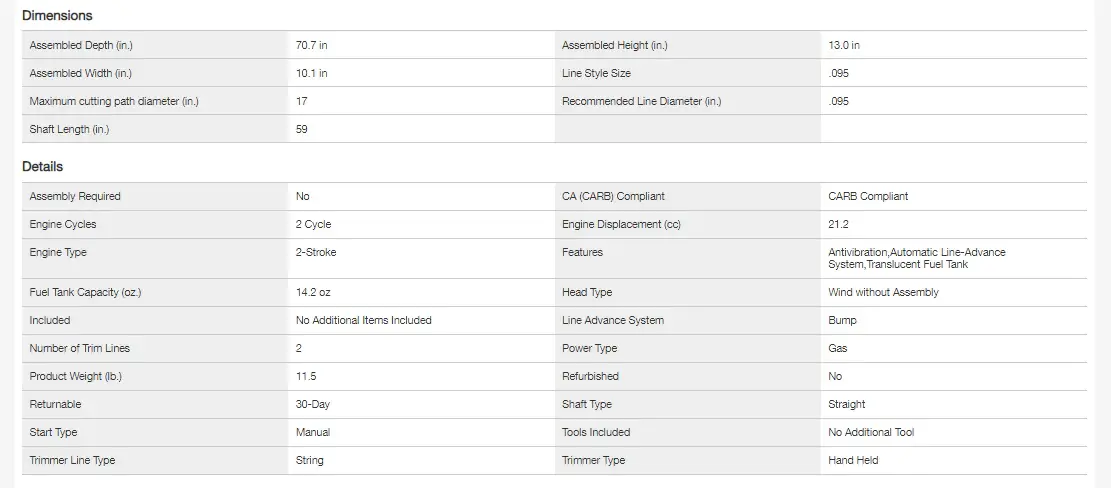
Task: Click the Details section heading
Action: pos(43,167)
